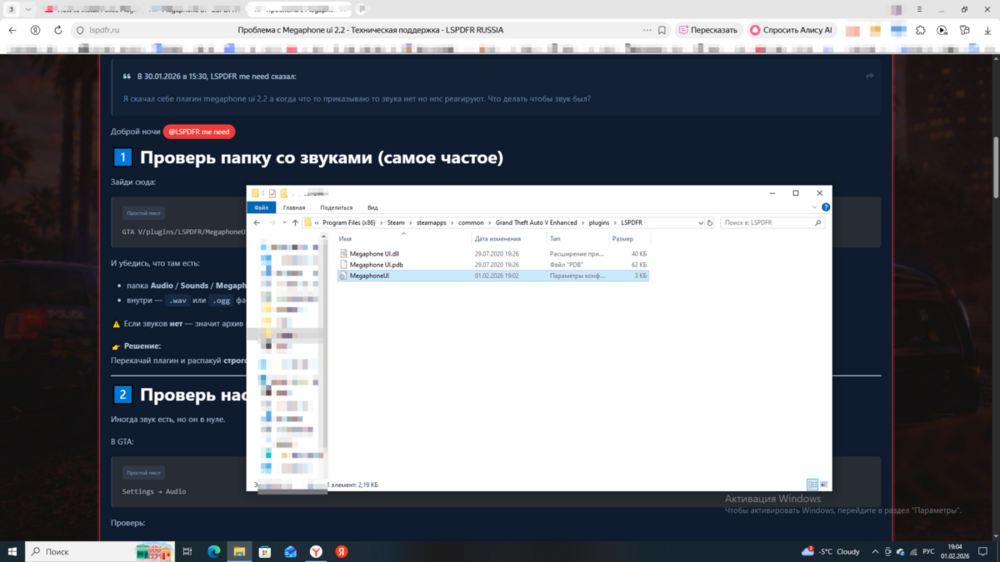The height and width of the screenshot is (562, 1000).
Task: Switch Explorer to details view icon
Action: [x=812, y=485]
